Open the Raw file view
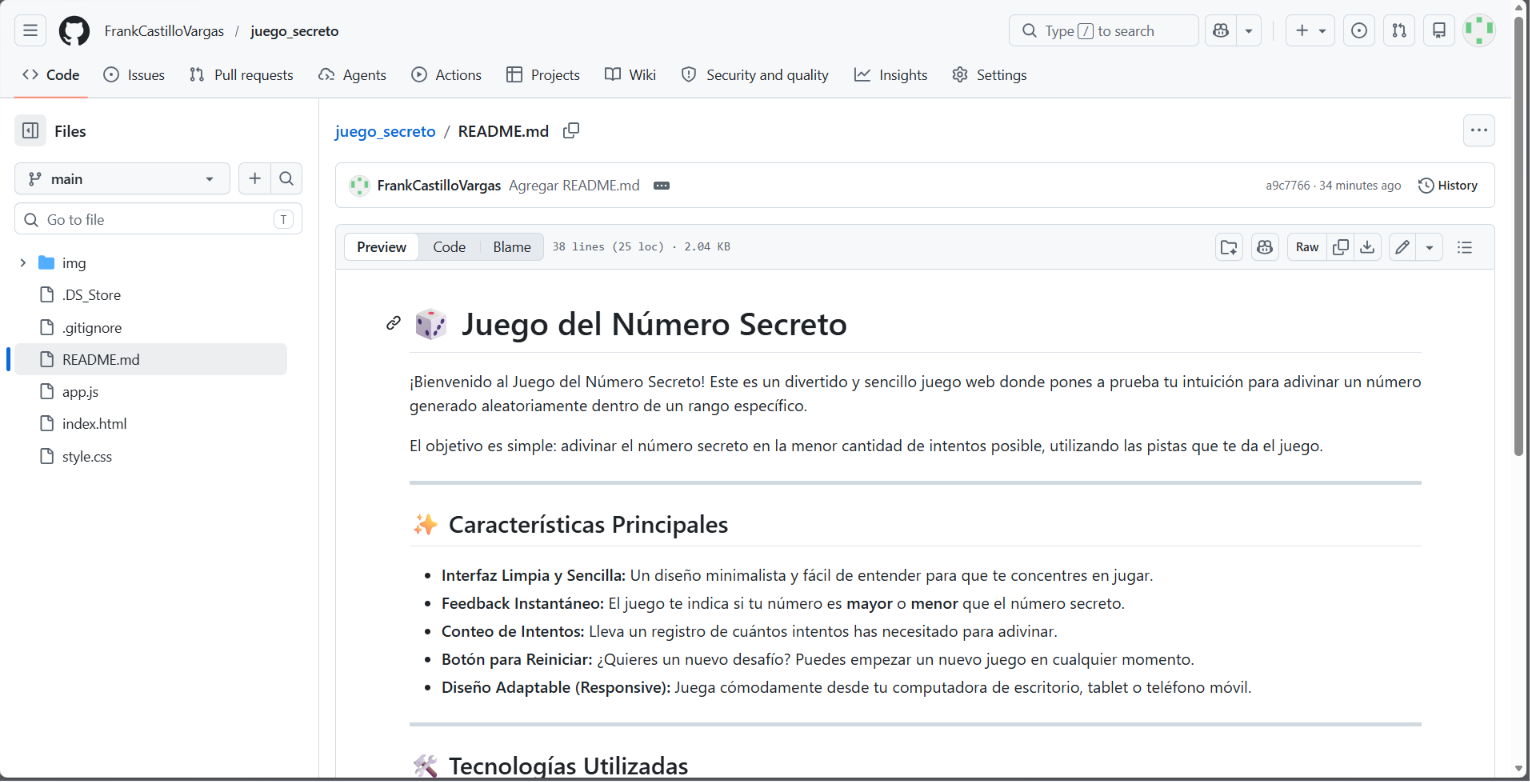Image resolution: width=1530 pixels, height=782 pixels. click(1307, 247)
